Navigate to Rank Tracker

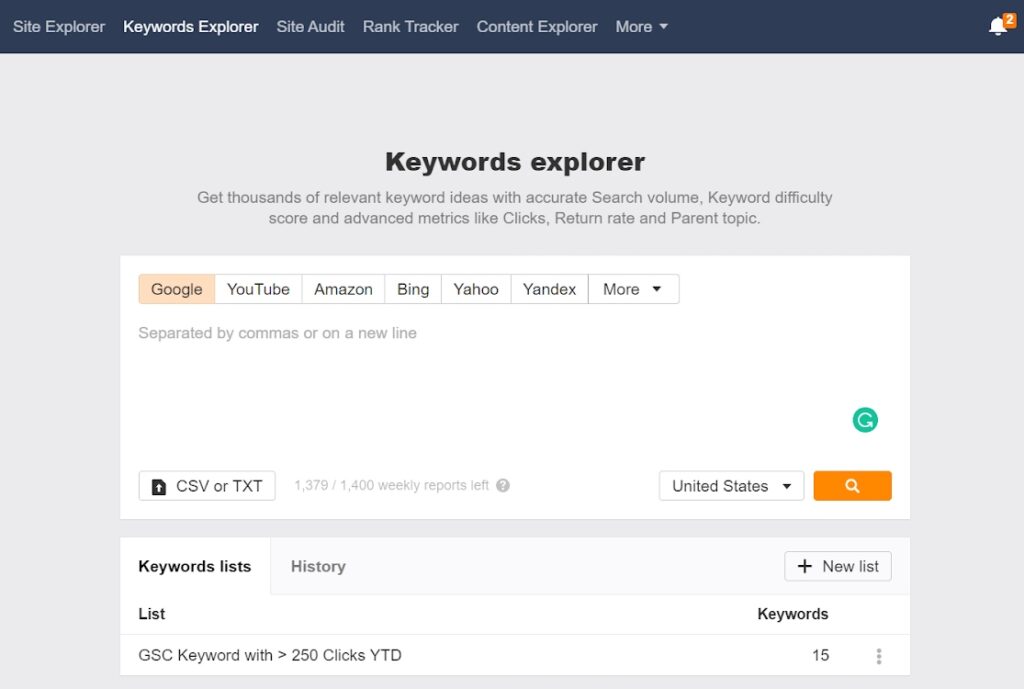pos(411,27)
